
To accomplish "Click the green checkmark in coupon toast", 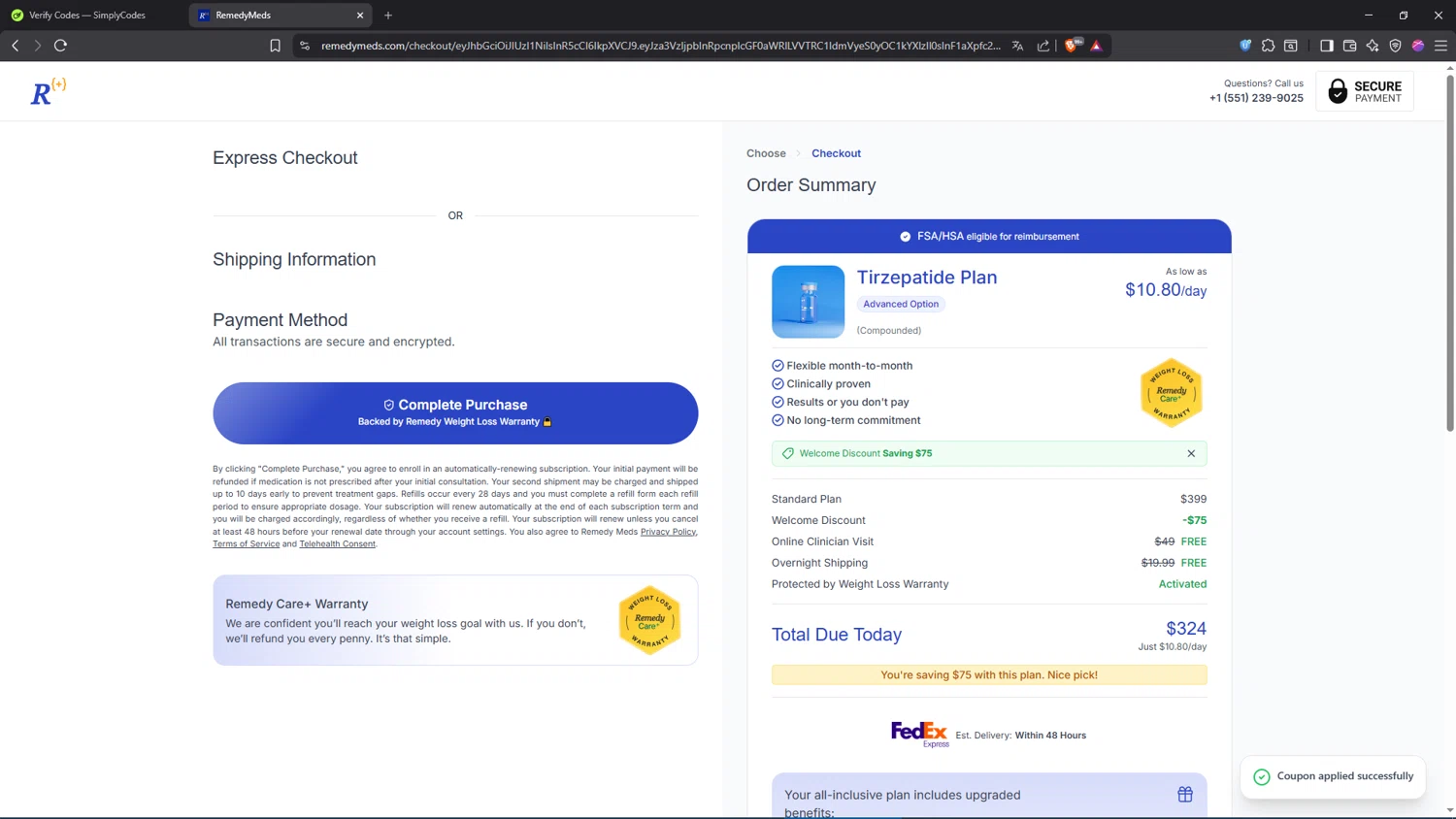I will pos(1261,776).
